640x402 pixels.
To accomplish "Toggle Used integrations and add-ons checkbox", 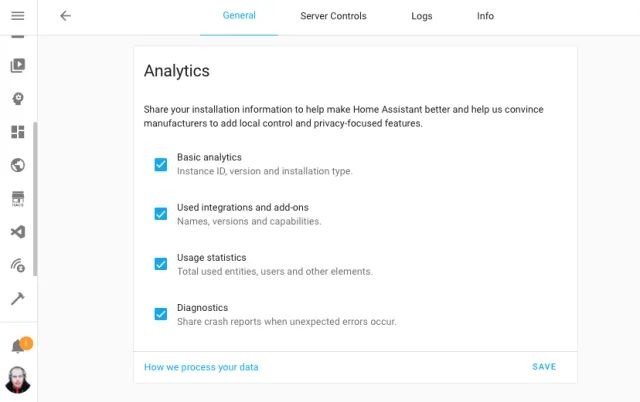I will coord(160,214).
